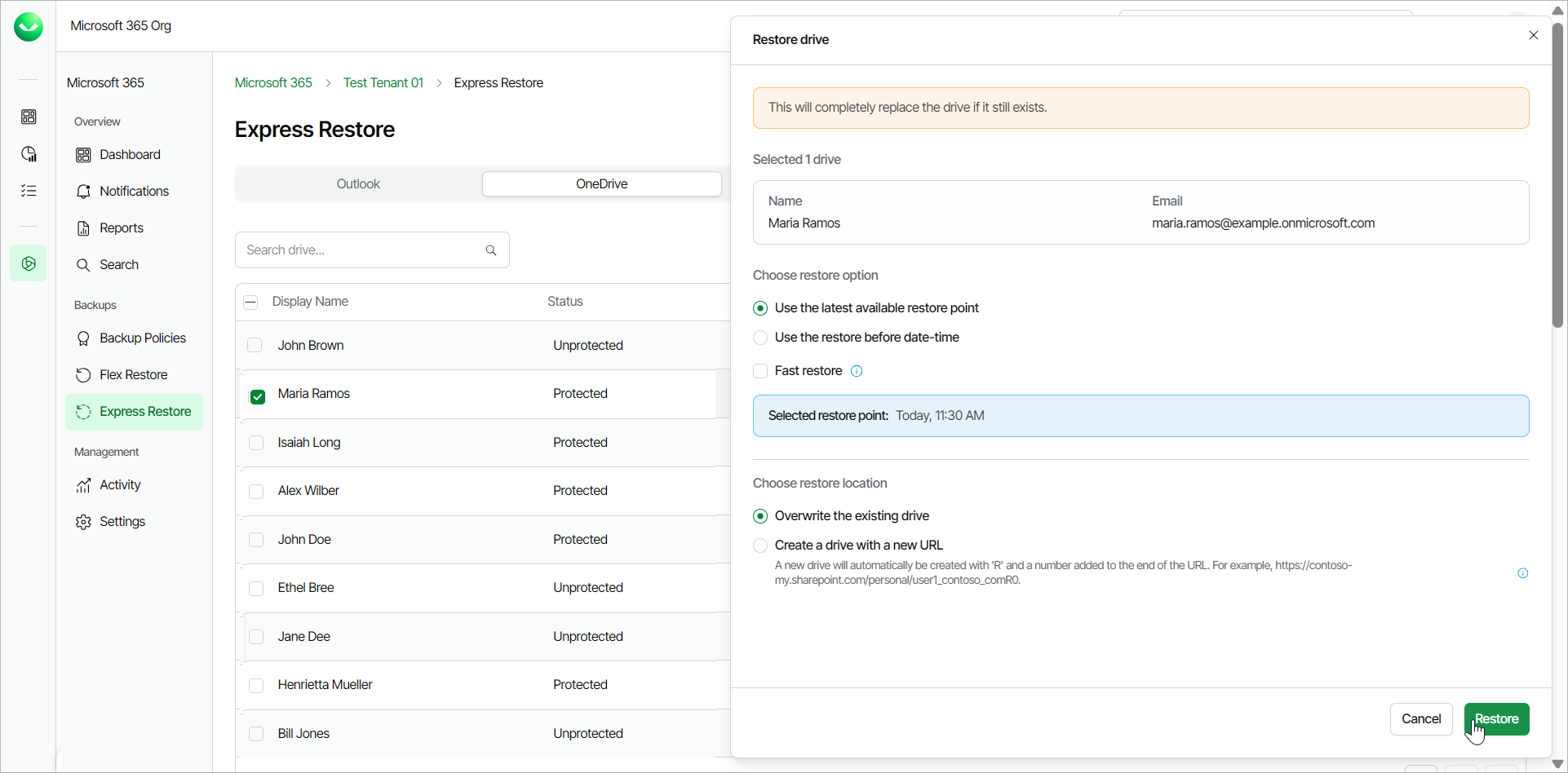Toggle the select-all checkbox in table header
Viewport: 1568px width, 773px height.
click(x=250, y=303)
